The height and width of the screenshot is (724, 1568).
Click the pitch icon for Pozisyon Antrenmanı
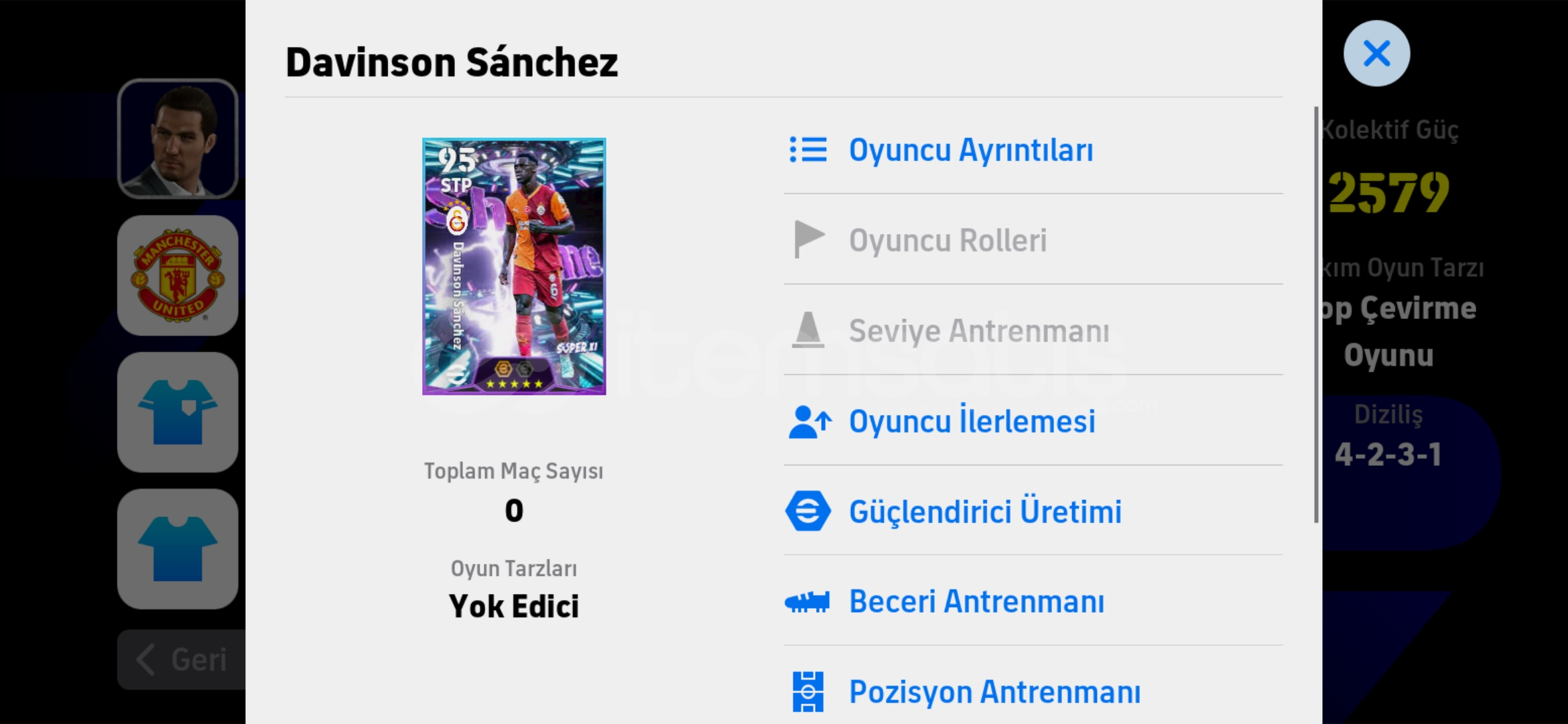tap(808, 692)
